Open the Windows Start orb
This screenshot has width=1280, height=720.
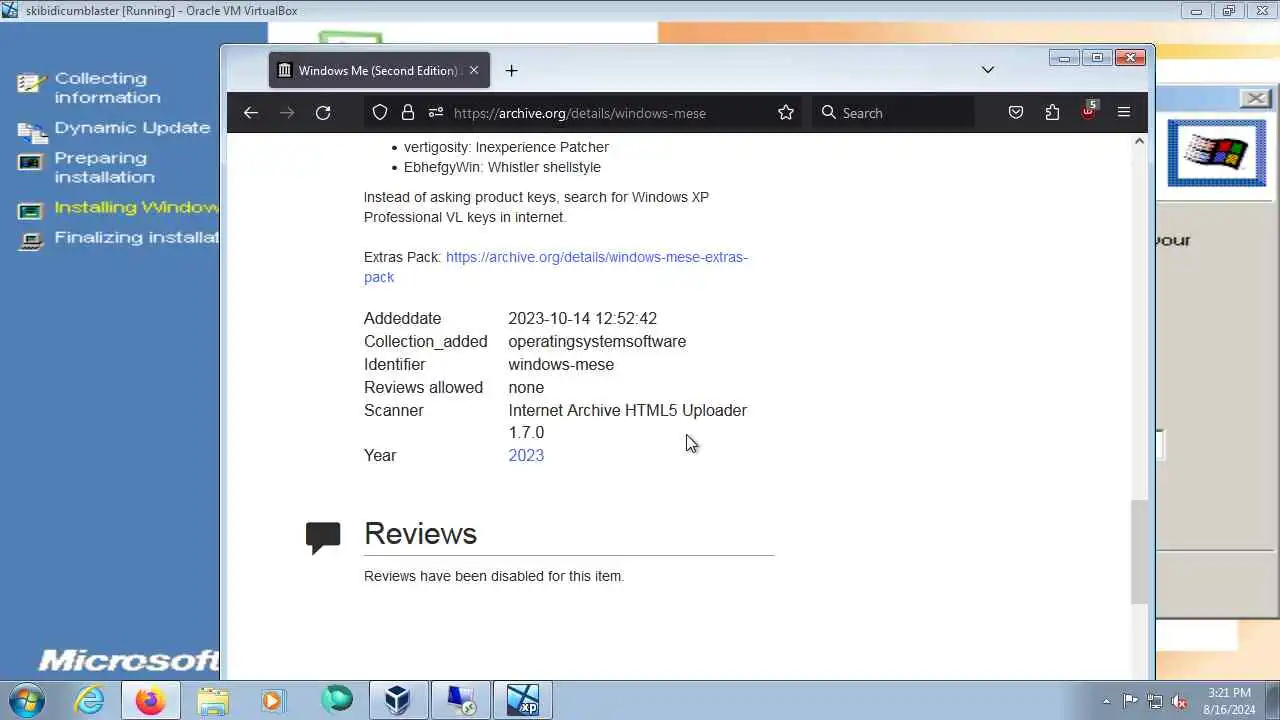(26, 700)
